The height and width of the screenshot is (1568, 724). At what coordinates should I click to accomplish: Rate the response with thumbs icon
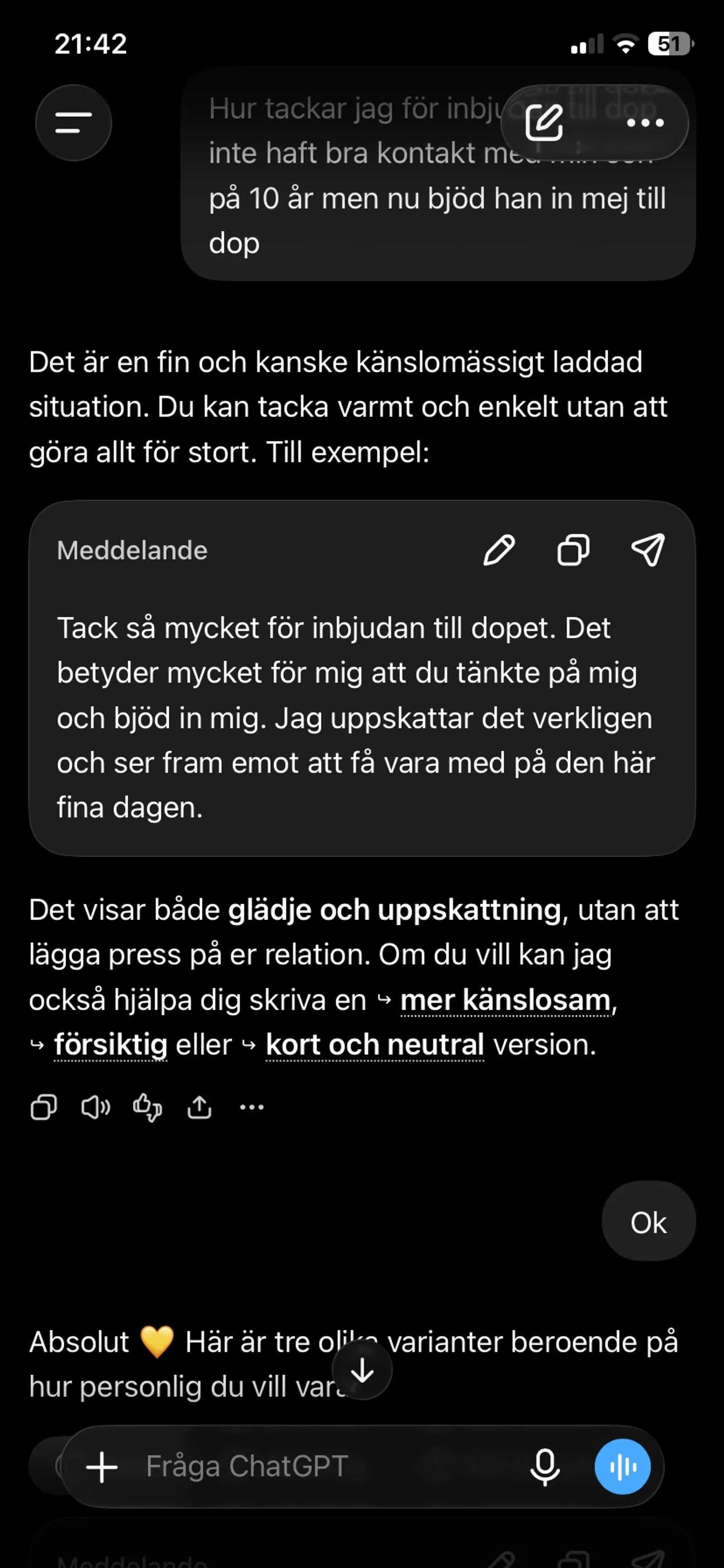coord(148,1107)
